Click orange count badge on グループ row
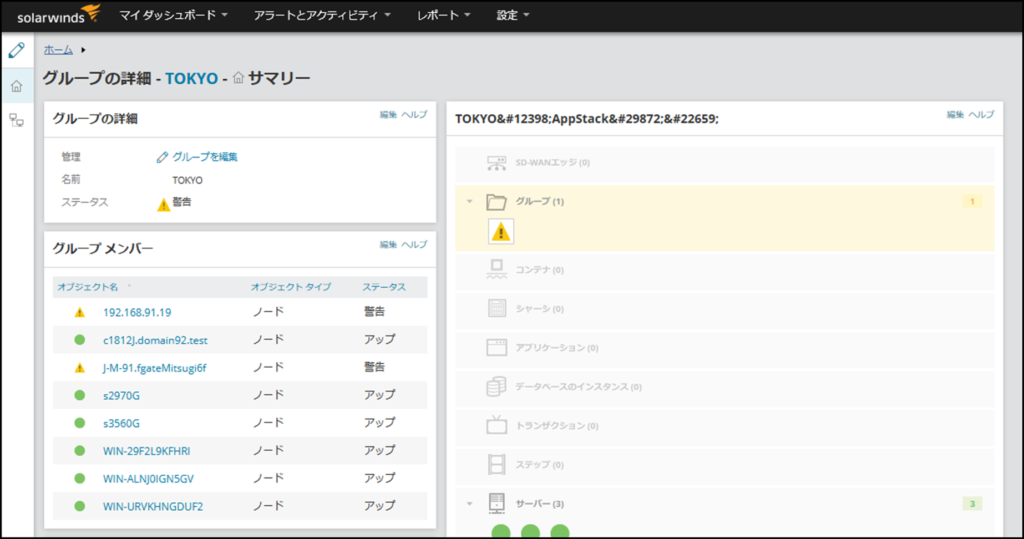This screenshot has width=1024, height=539. (972, 201)
